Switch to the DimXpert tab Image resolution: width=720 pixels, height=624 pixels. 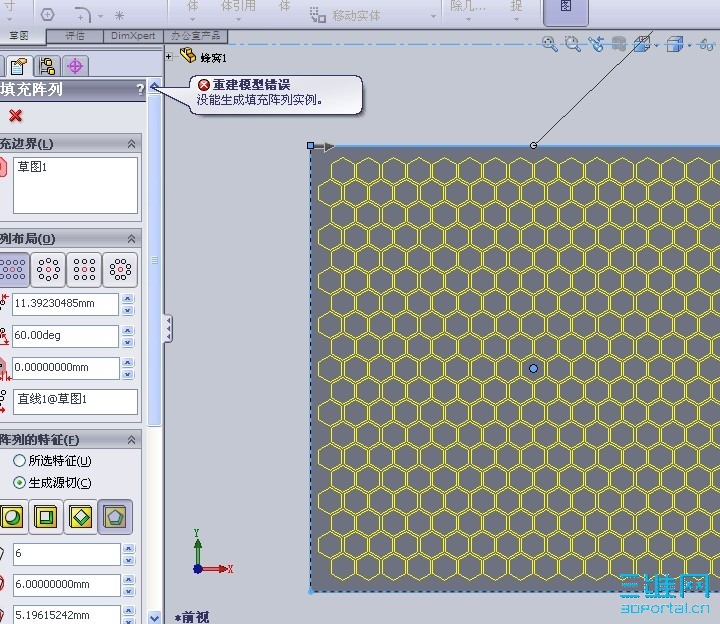point(133,36)
